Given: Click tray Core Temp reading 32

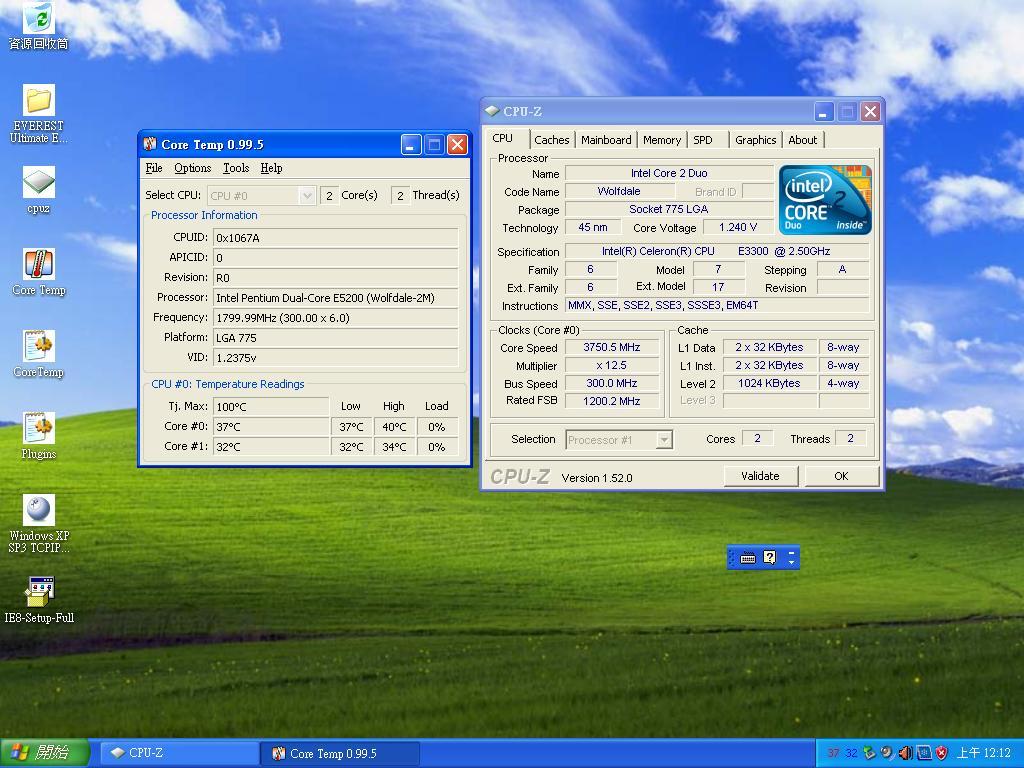Looking at the screenshot, I should (x=851, y=753).
